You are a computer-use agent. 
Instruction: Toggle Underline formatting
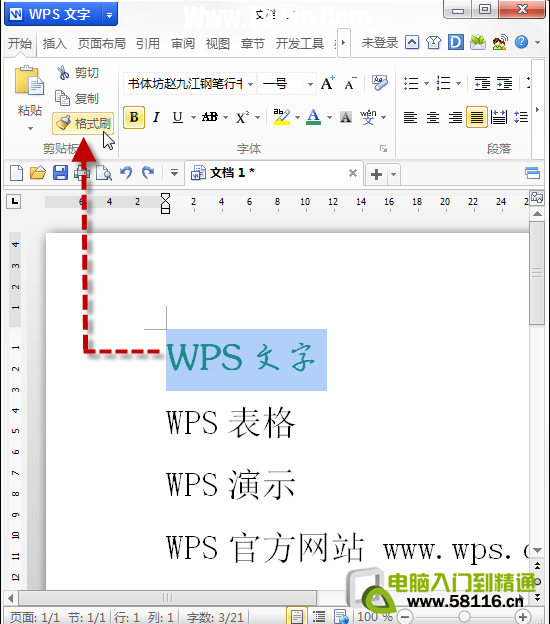tap(177, 117)
